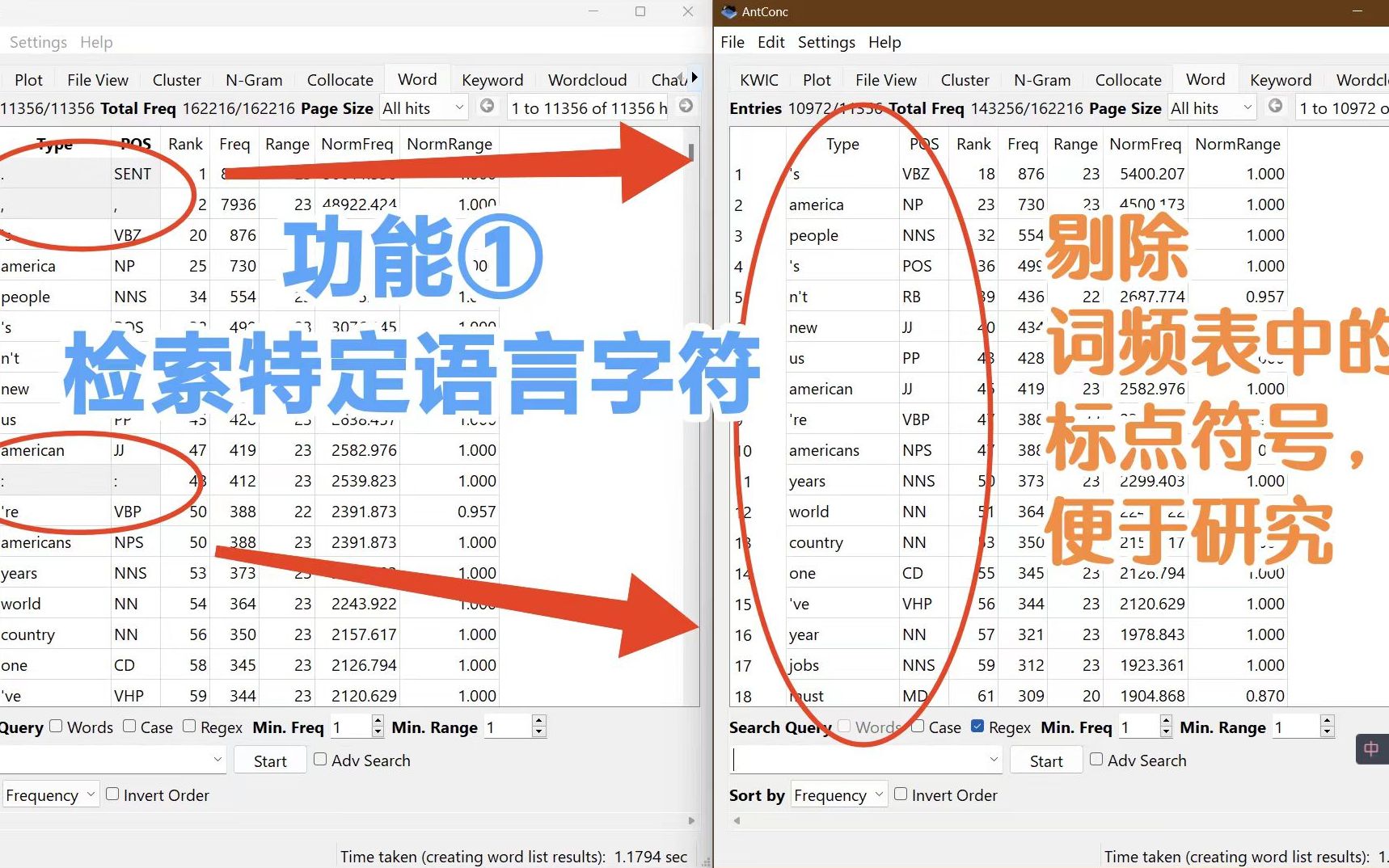Enable Adv Search in left window

320,759
